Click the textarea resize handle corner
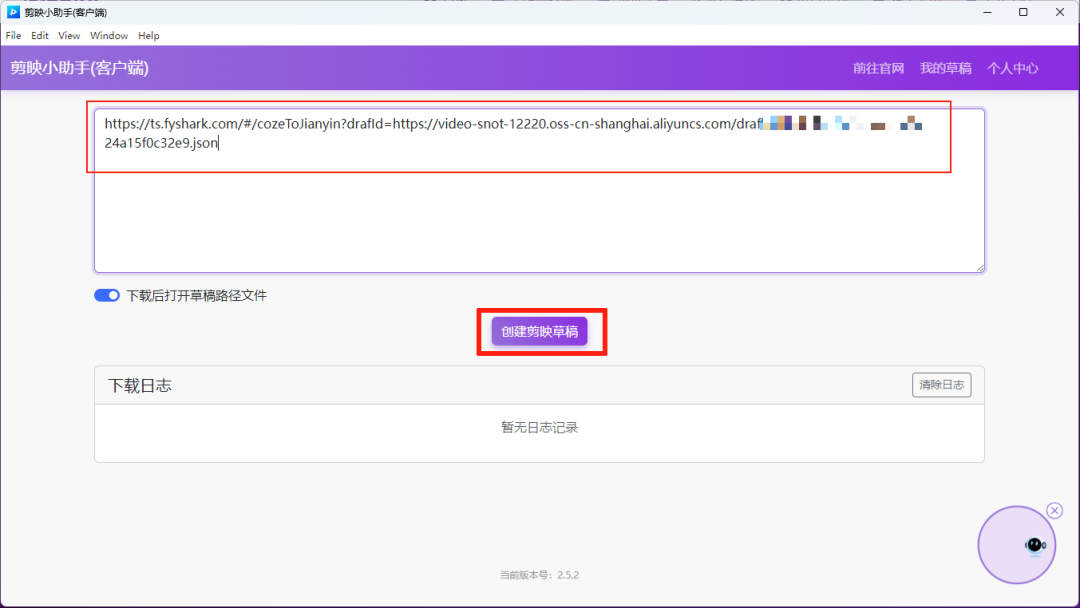 point(980,268)
